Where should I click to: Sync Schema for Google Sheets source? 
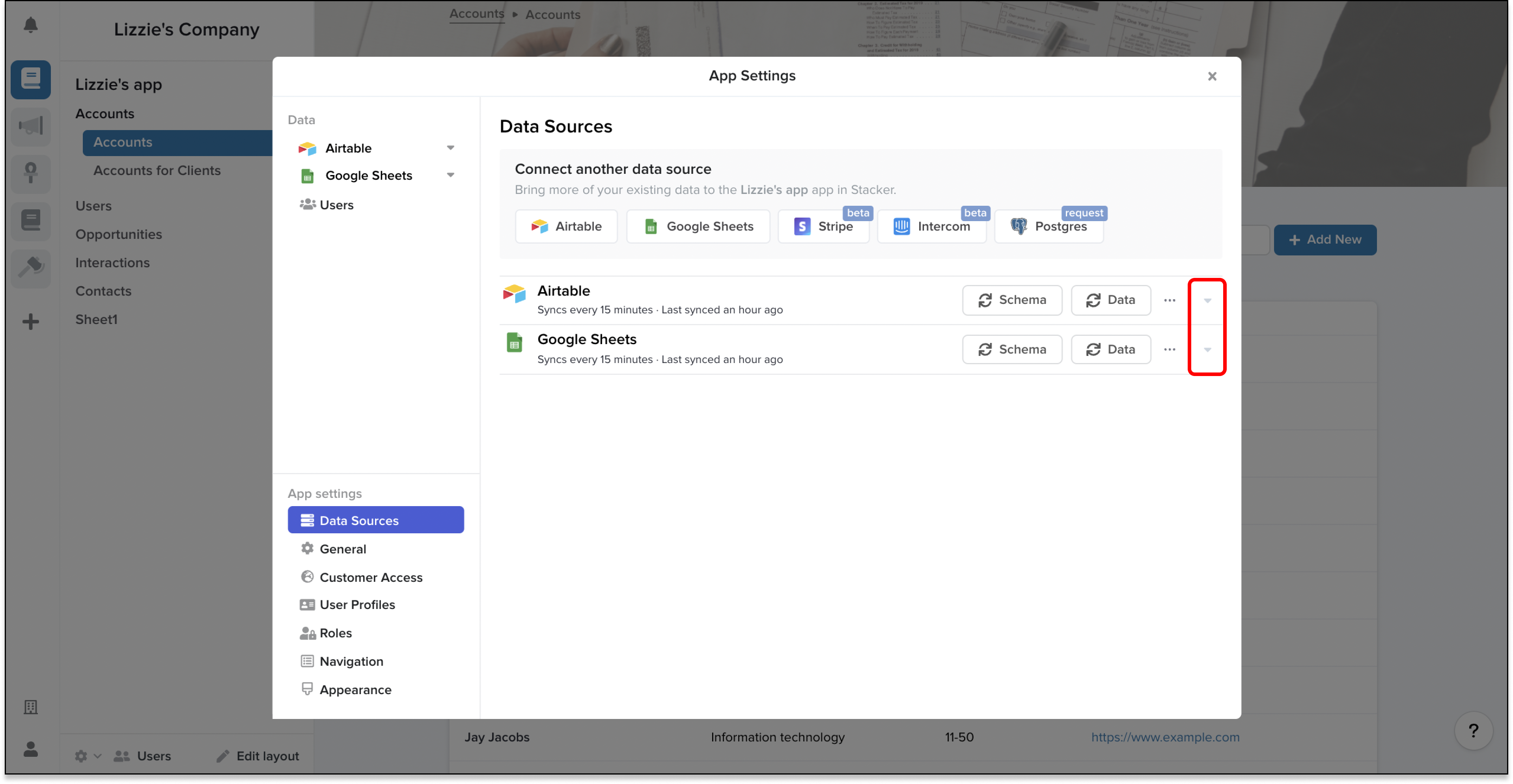click(x=1012, y=349)
